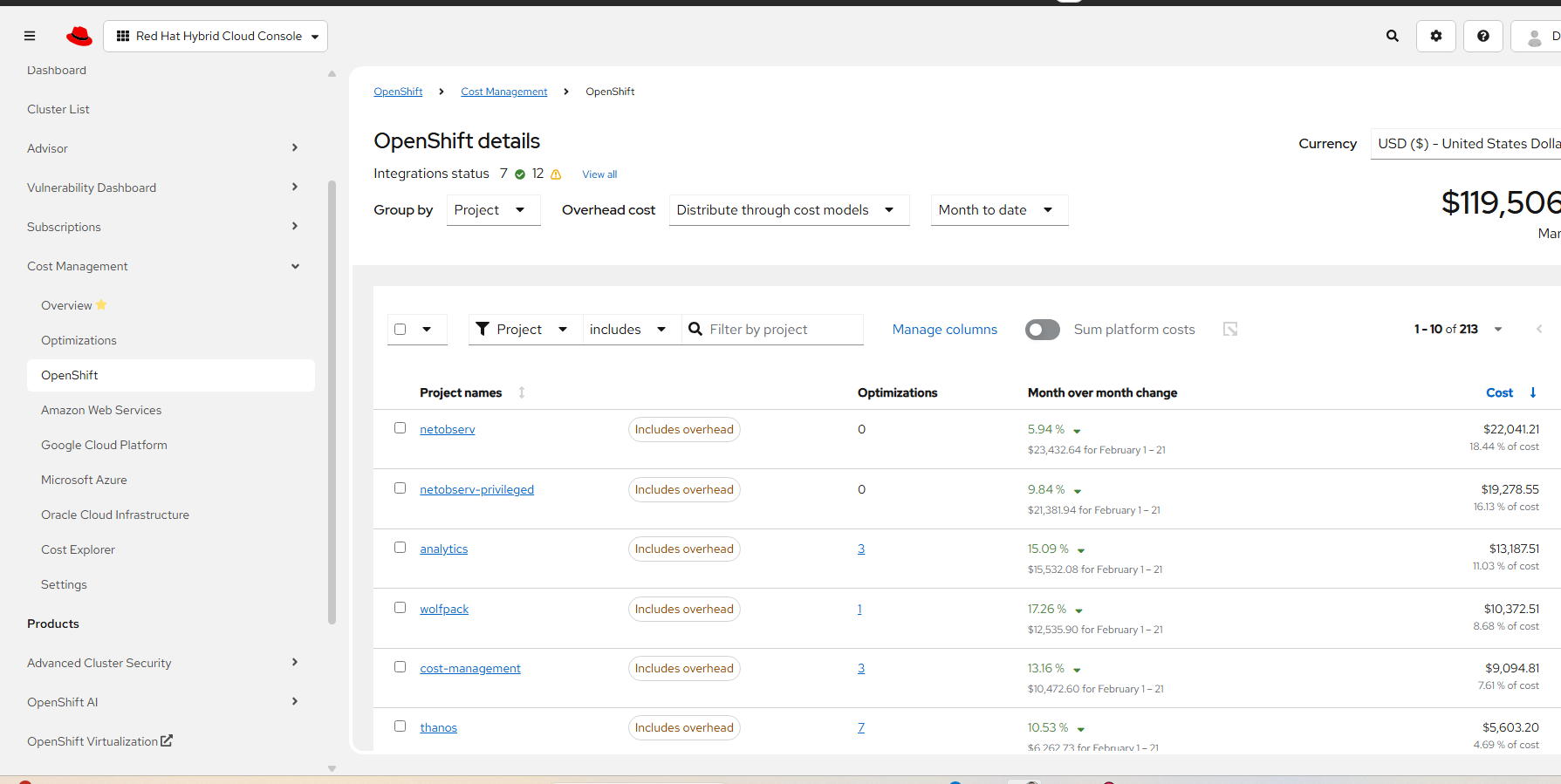Toggle the Sum platform costs switch

[1043, 330]
